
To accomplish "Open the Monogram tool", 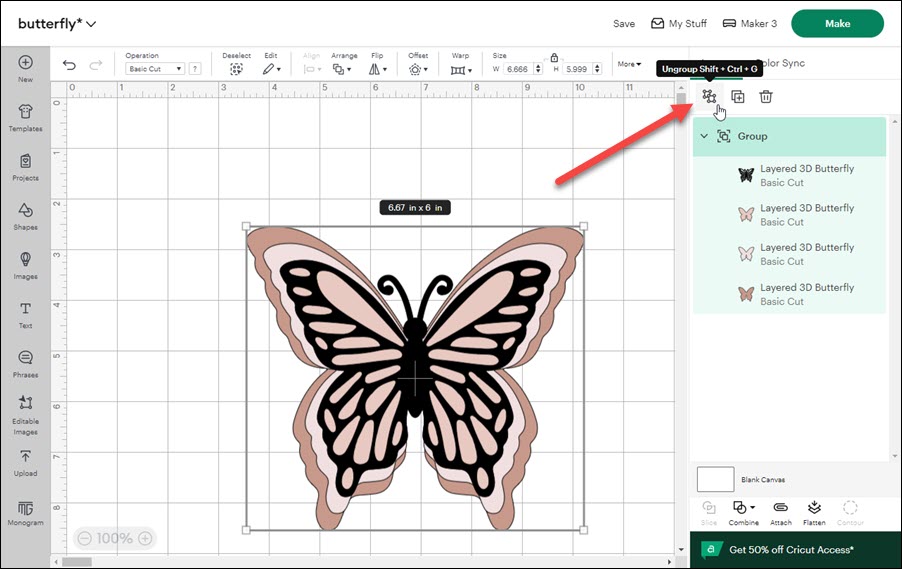I will pos(25,511).
